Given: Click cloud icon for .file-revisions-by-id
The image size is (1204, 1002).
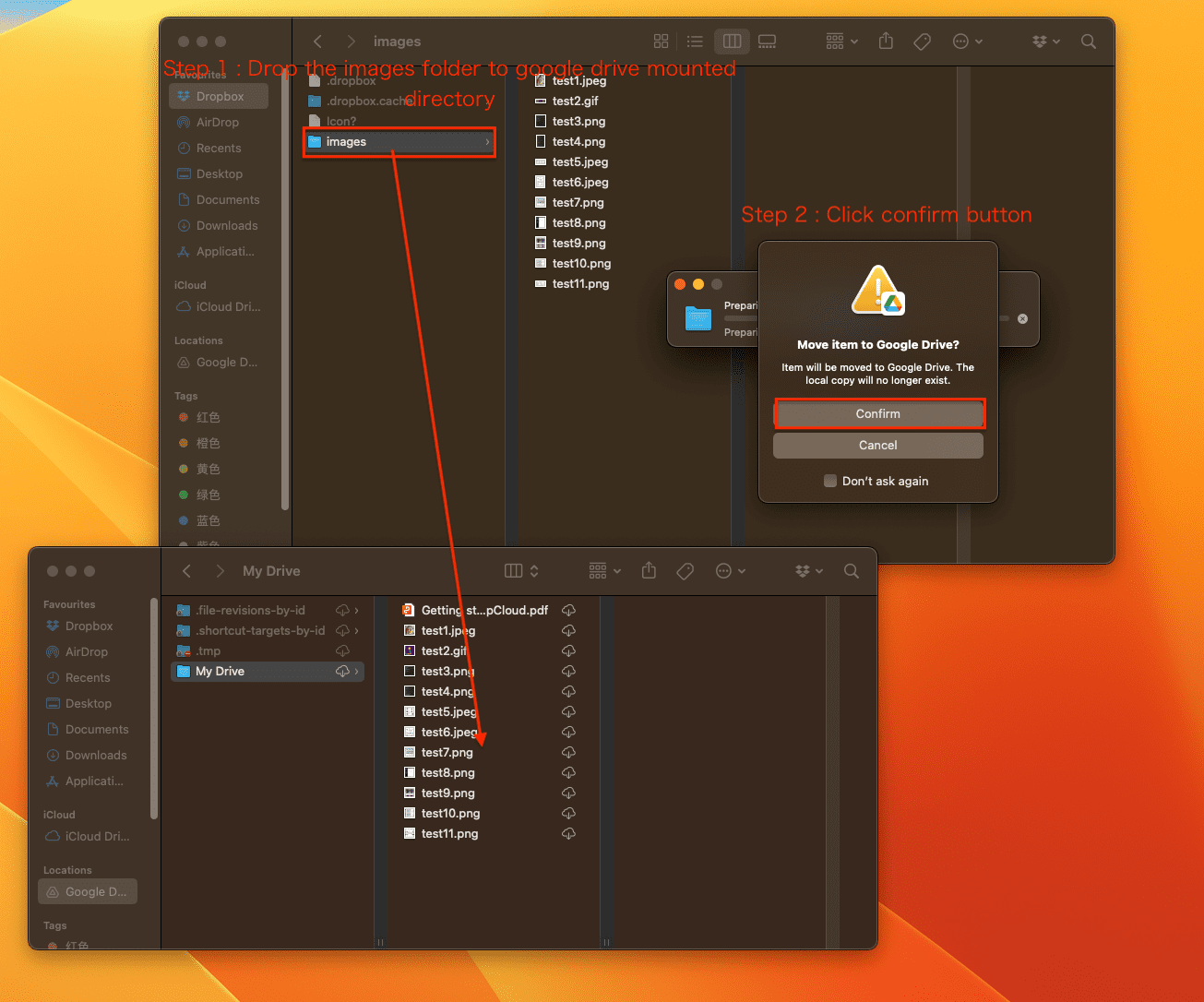Looking at the screenshot, I should [342, 610].
